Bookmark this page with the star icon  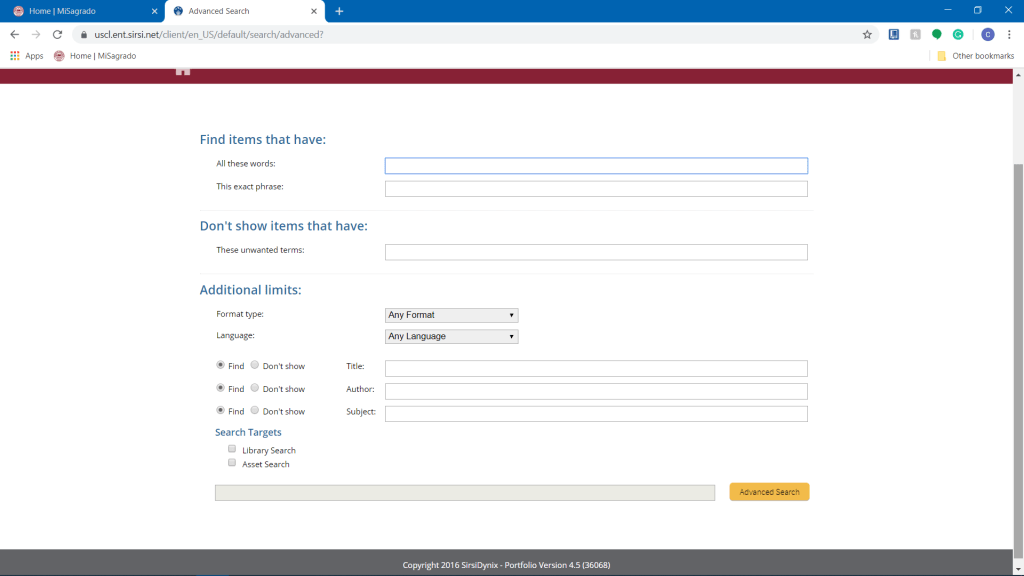(867, 34)
